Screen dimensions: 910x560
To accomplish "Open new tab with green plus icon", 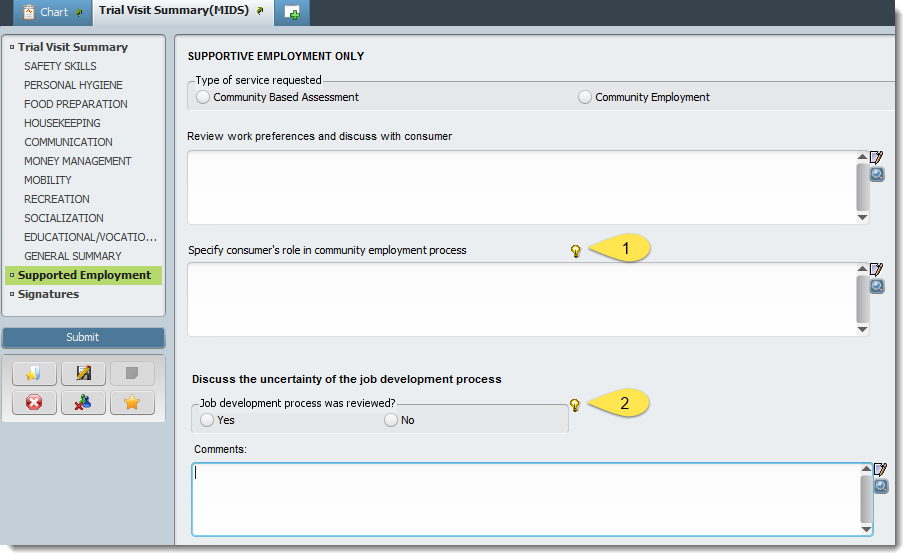I will (x=292, y=12).
